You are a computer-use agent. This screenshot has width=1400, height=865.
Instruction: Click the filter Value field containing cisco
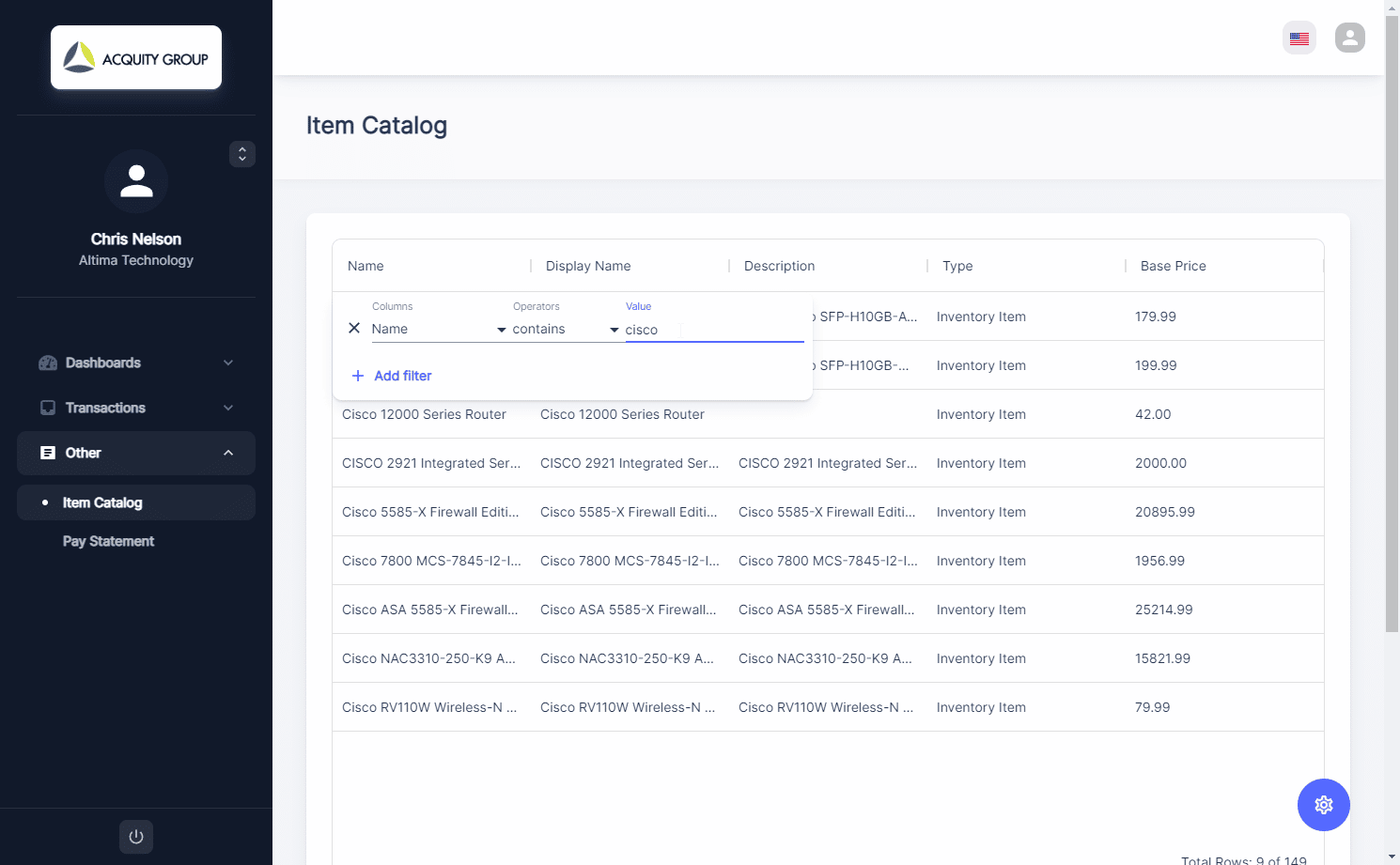712,330
